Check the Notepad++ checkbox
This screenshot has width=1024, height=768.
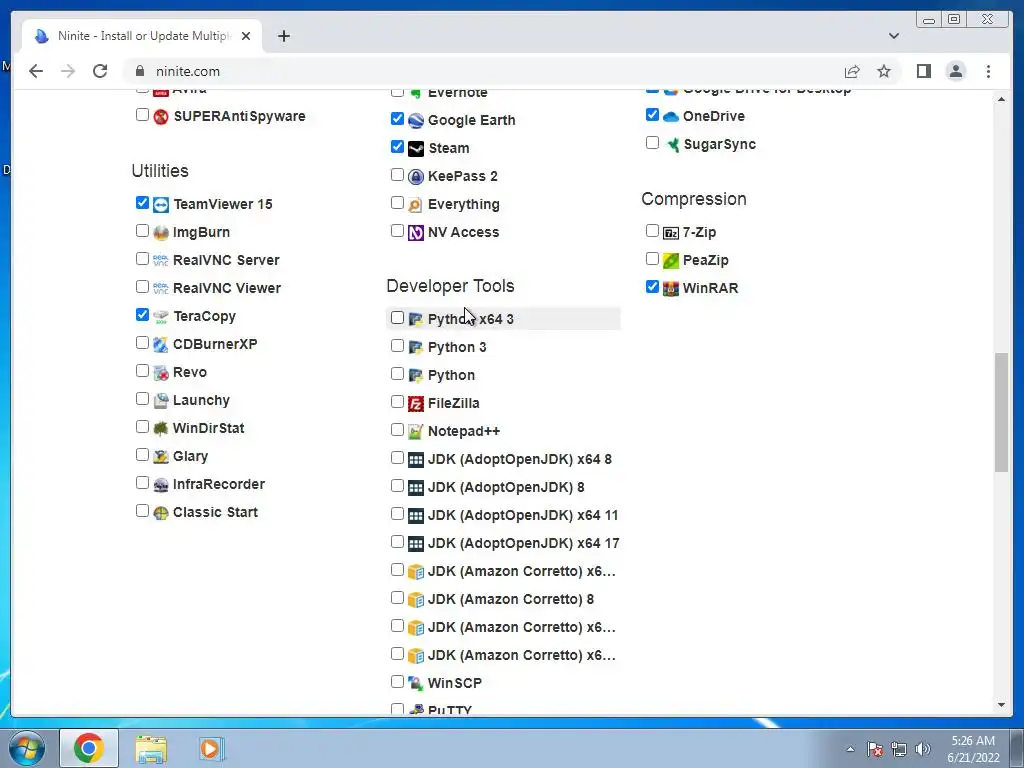click(x=397, y=430)
